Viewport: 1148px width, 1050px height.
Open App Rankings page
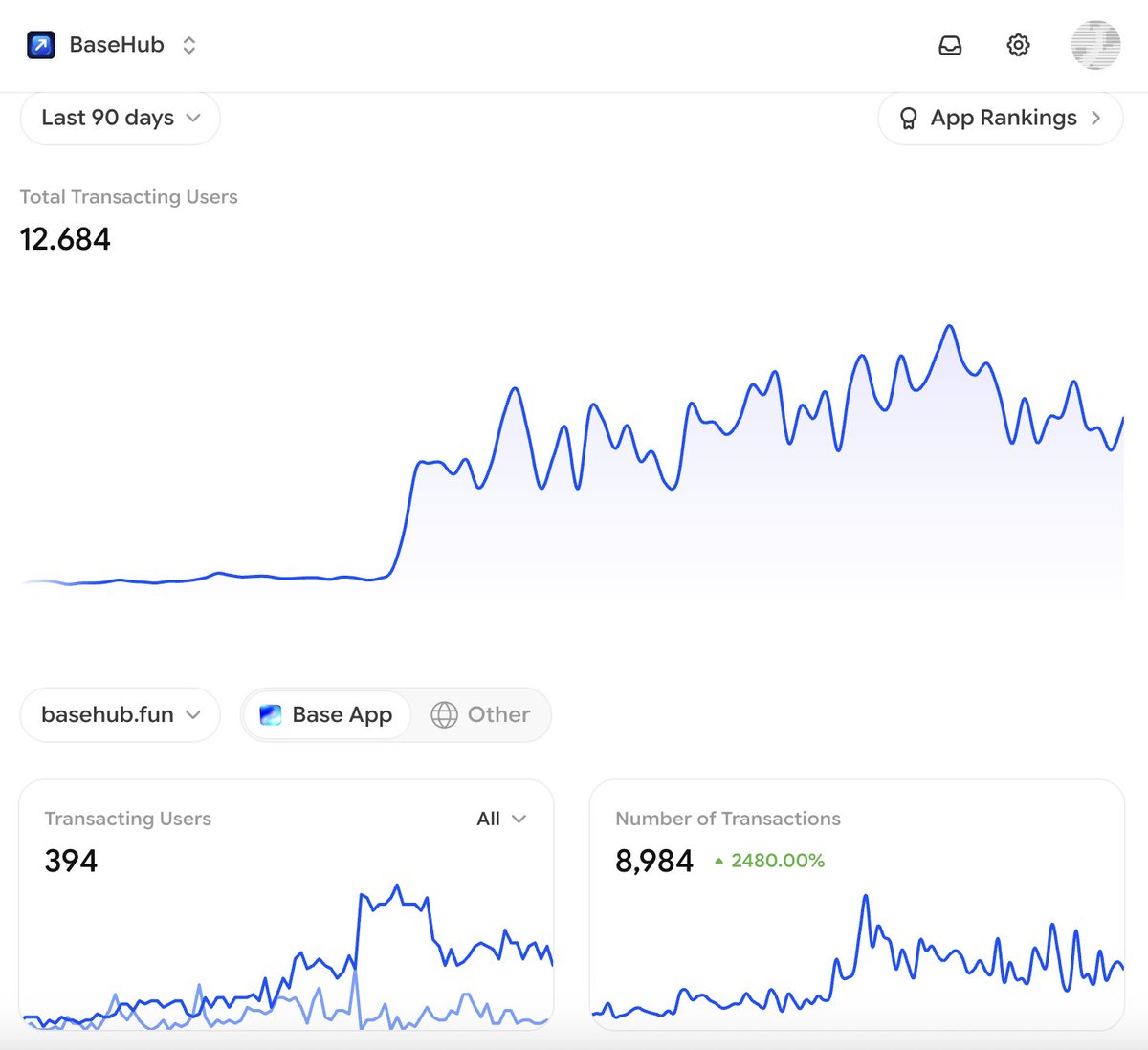[1001, 118]
